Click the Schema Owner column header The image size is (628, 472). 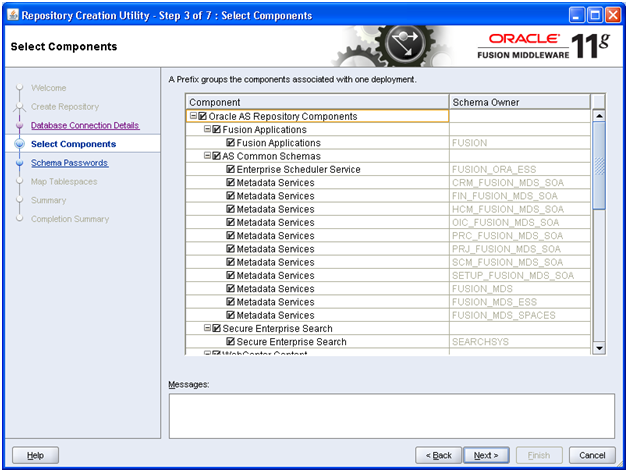click(x=520, y=102)
